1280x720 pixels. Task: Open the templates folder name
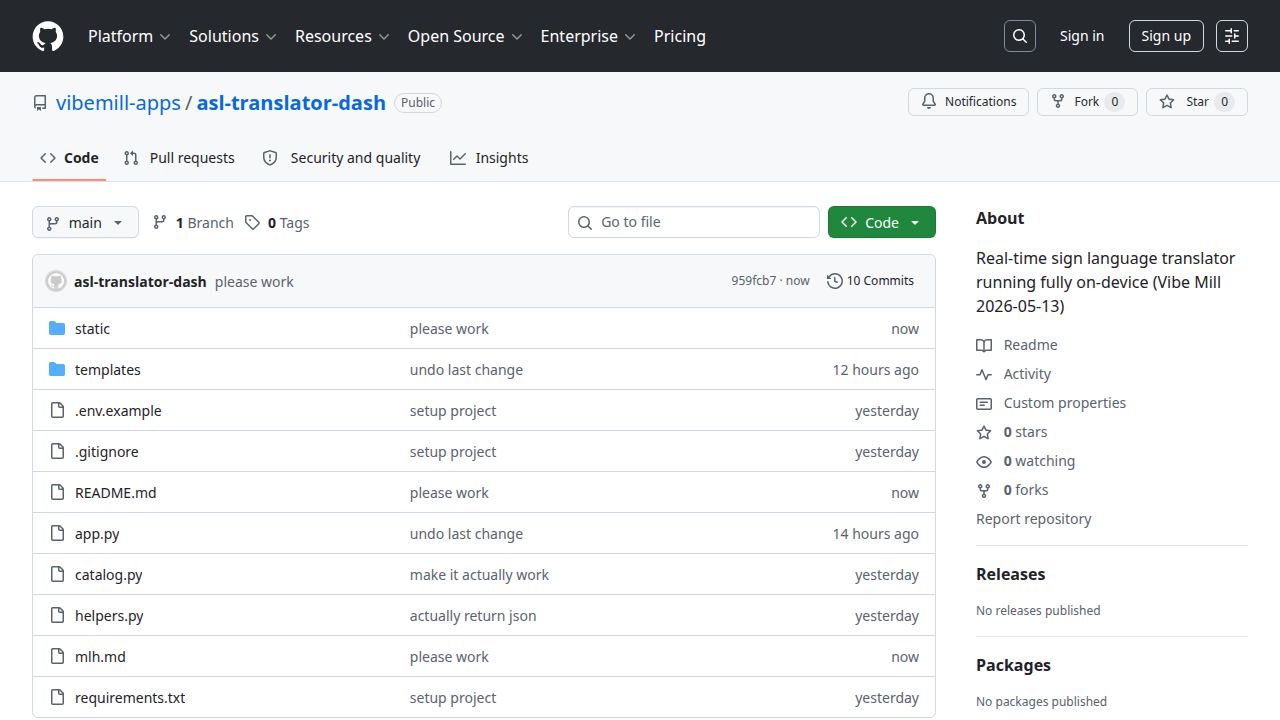tap(108, 370)
